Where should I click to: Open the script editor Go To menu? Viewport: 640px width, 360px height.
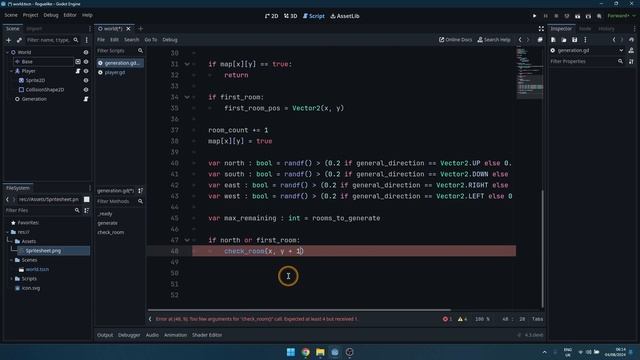coord(151,40)
